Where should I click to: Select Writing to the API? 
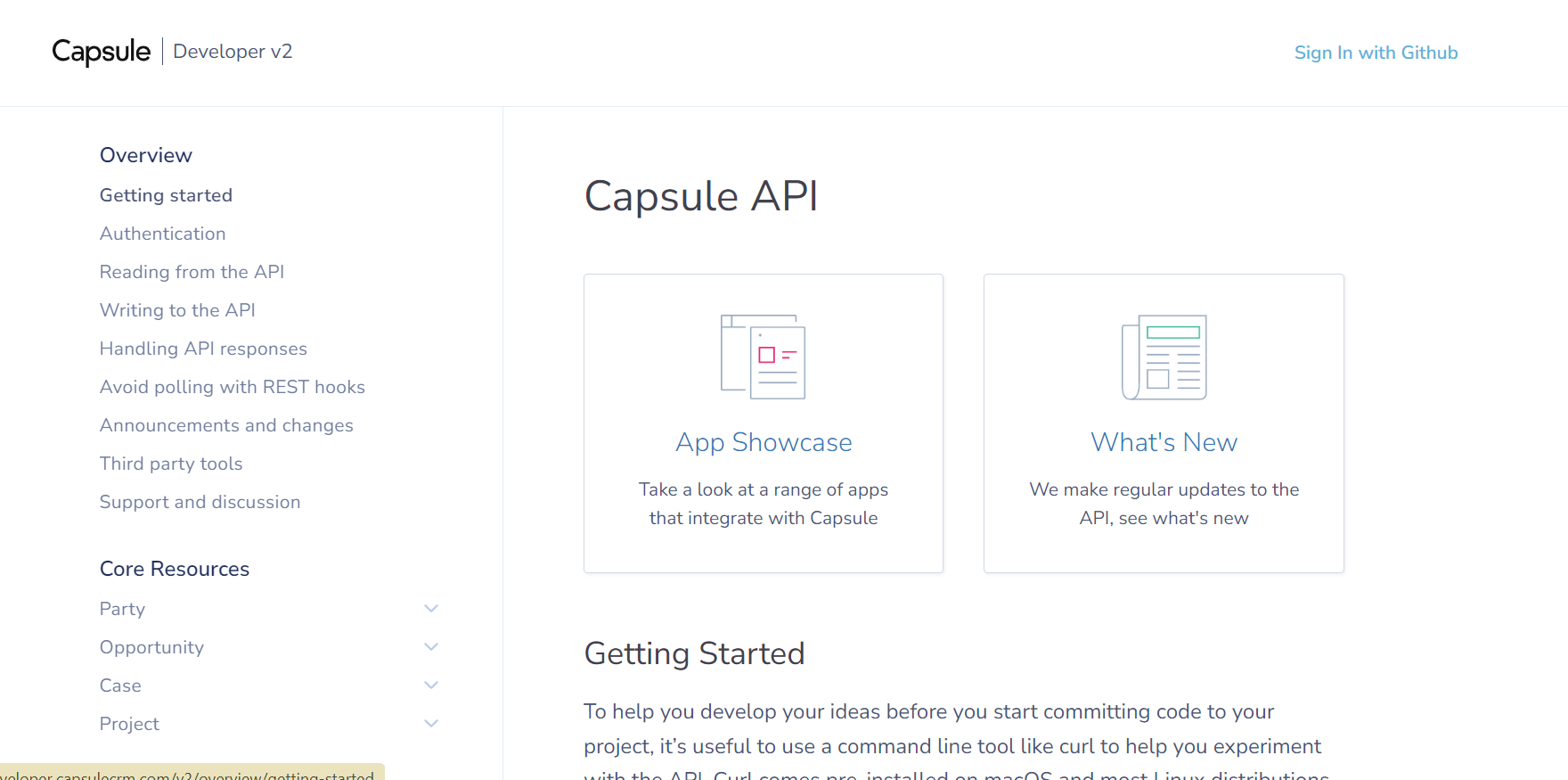(x=177, y=310)
